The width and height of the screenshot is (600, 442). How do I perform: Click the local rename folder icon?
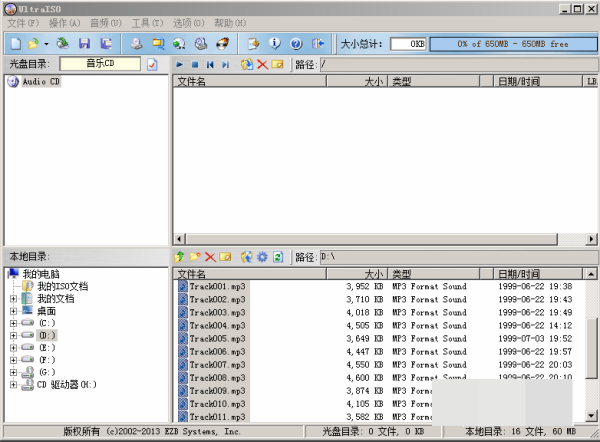pyautogui.click(x=225, y=257)
